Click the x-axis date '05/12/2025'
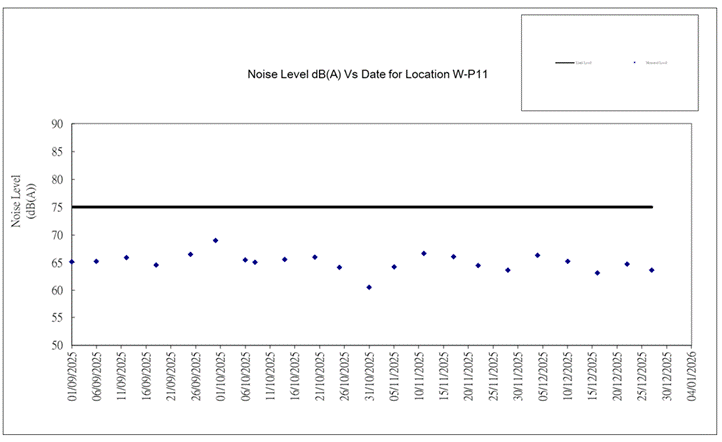 click(x=543, y=376)
